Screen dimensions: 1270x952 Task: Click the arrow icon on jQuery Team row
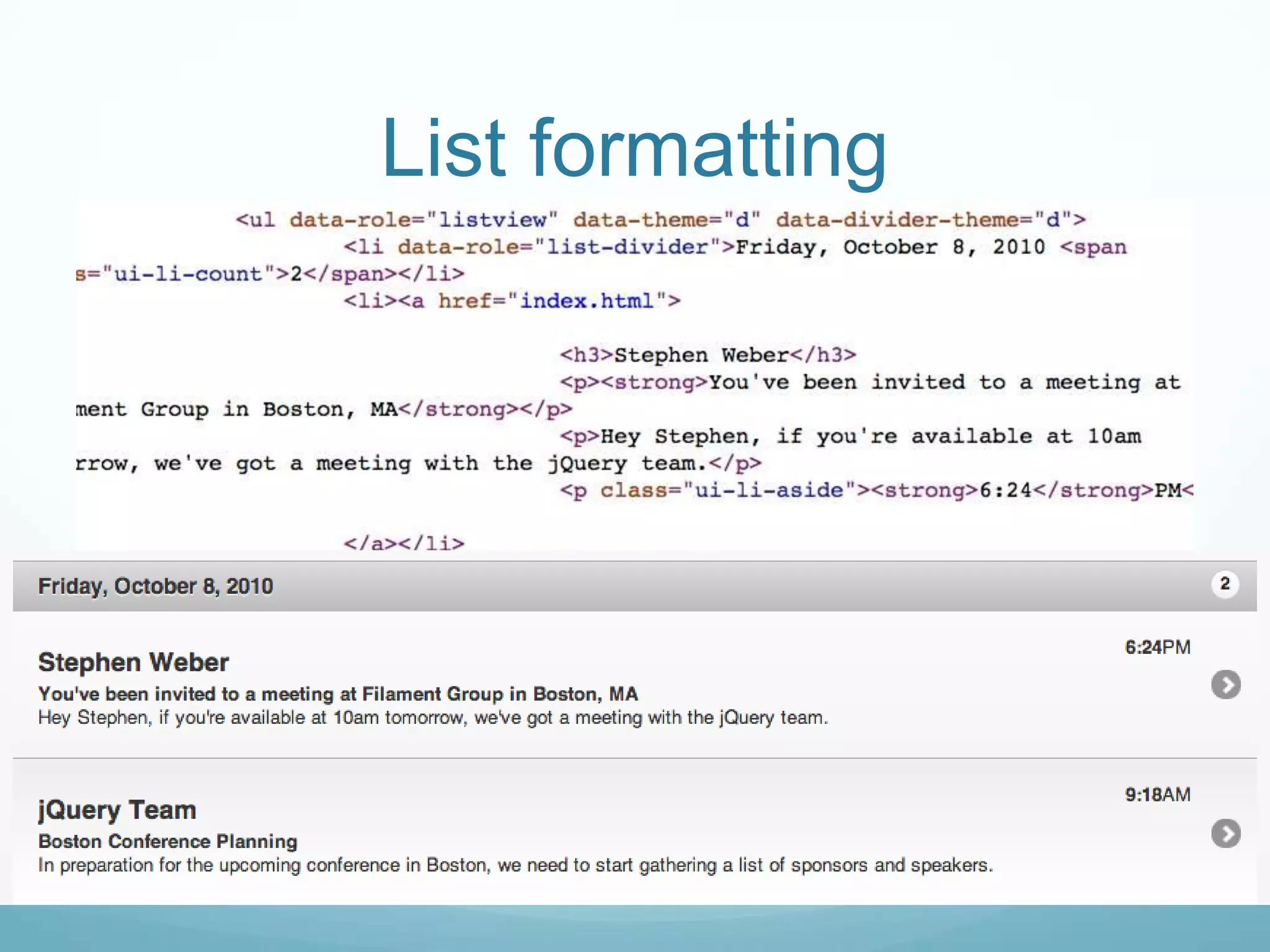[1225, 833]
